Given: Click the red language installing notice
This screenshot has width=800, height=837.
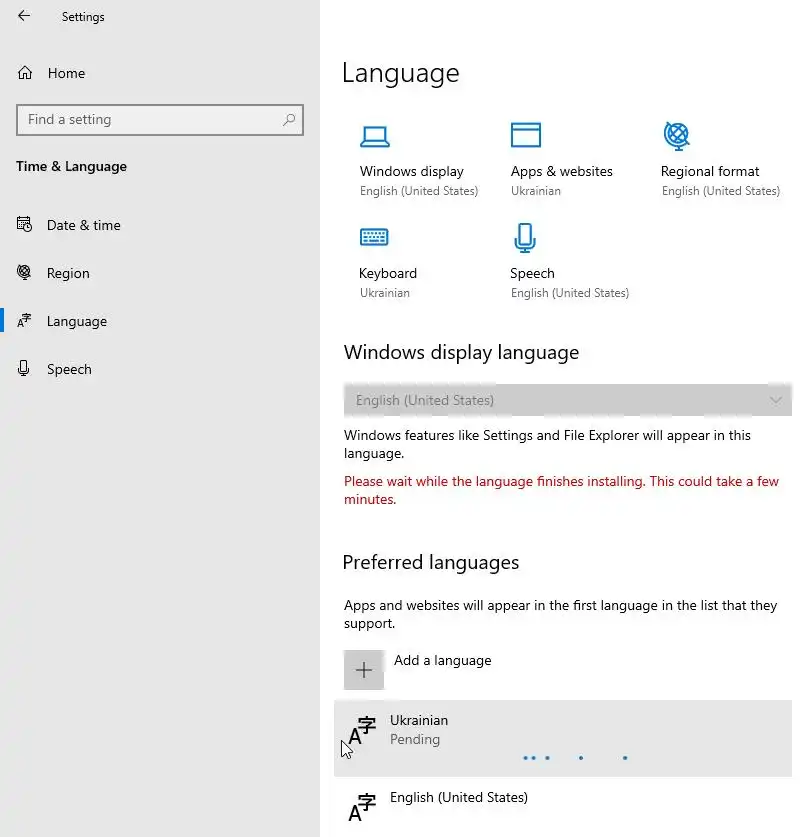Looking at the screenshot, I should coord(561,490).
